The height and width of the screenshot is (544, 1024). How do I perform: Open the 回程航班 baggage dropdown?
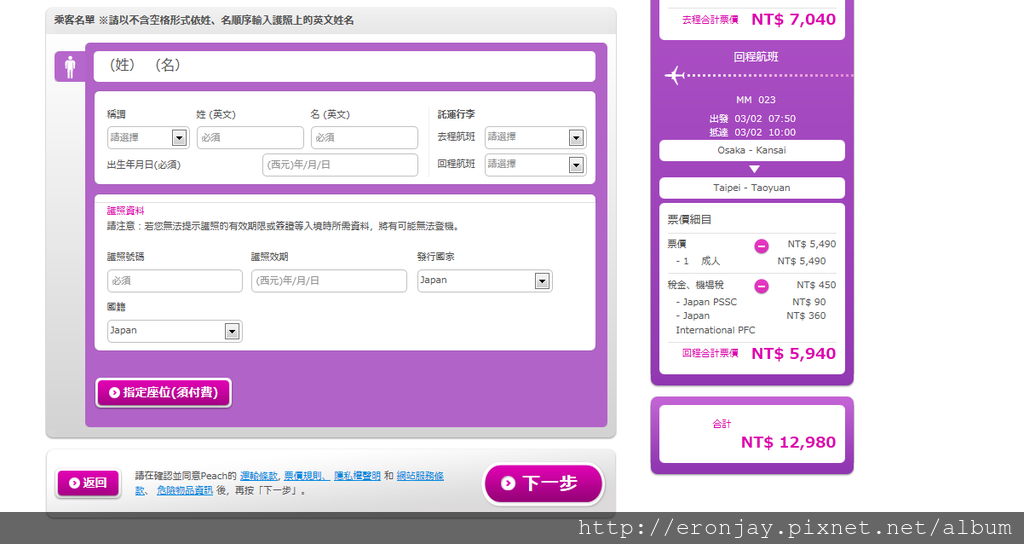536,165
